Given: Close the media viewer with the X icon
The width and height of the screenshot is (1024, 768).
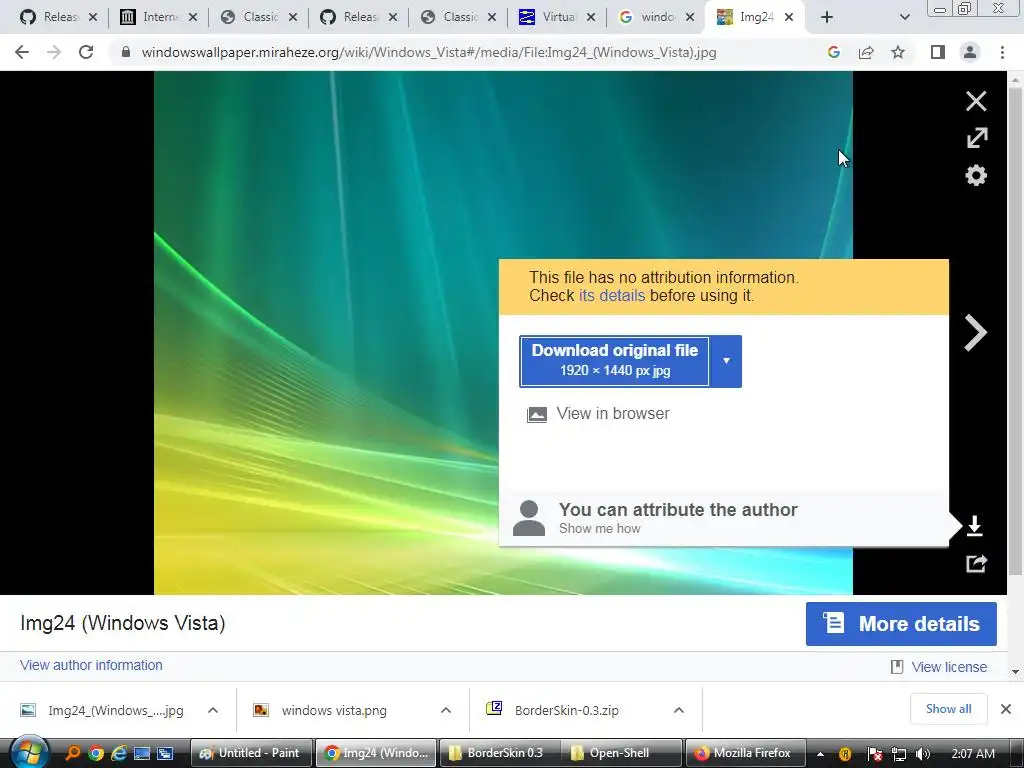Looking at the screenshot, I should point(976,101).
